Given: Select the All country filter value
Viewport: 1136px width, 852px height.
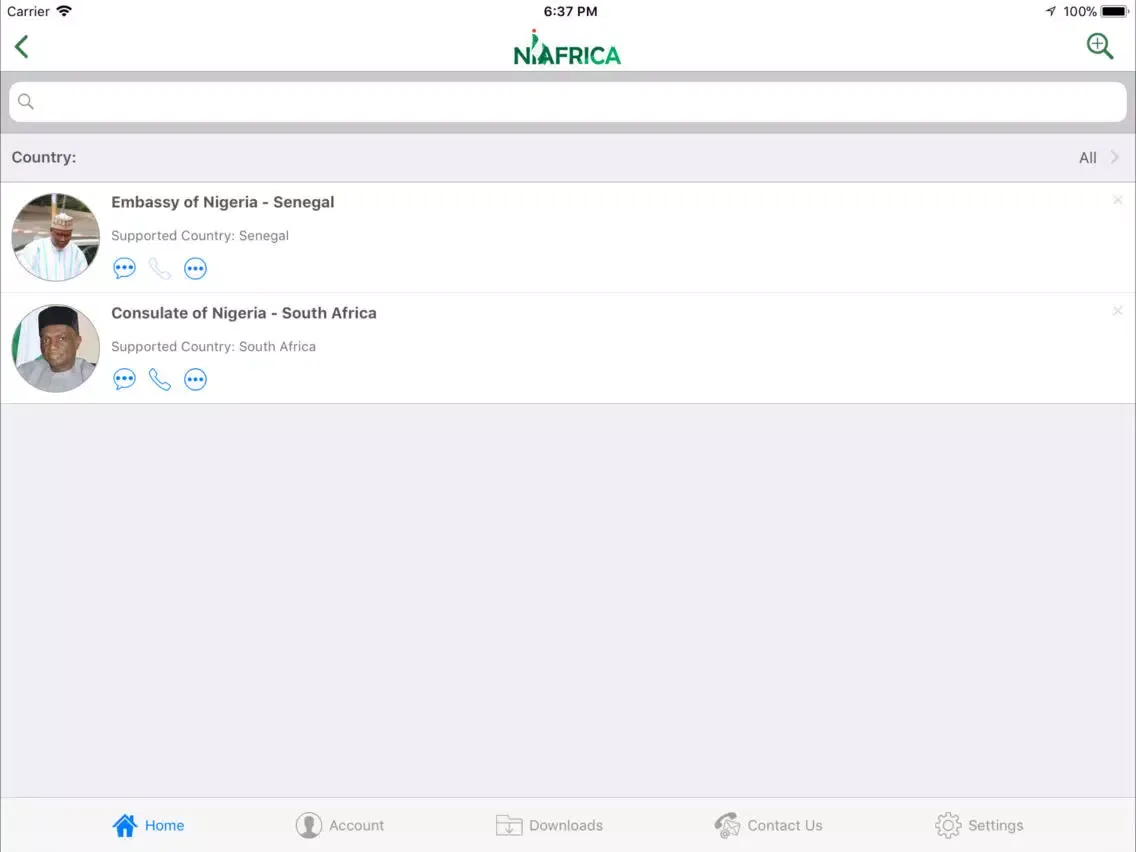Looking at the screenshot, I should click(x=1087, y=158).
